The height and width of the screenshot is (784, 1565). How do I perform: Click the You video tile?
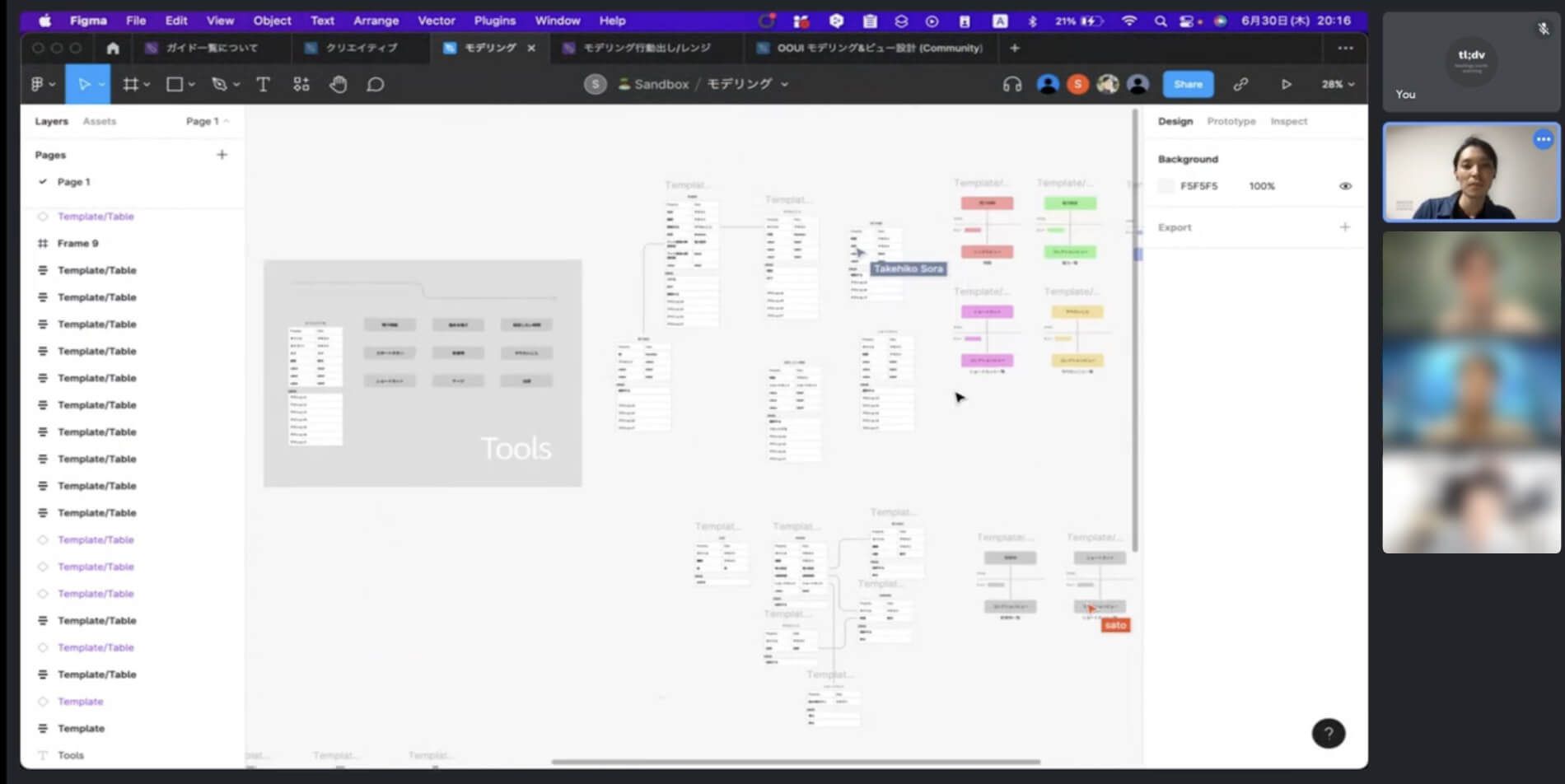[x=1471, y=62]
